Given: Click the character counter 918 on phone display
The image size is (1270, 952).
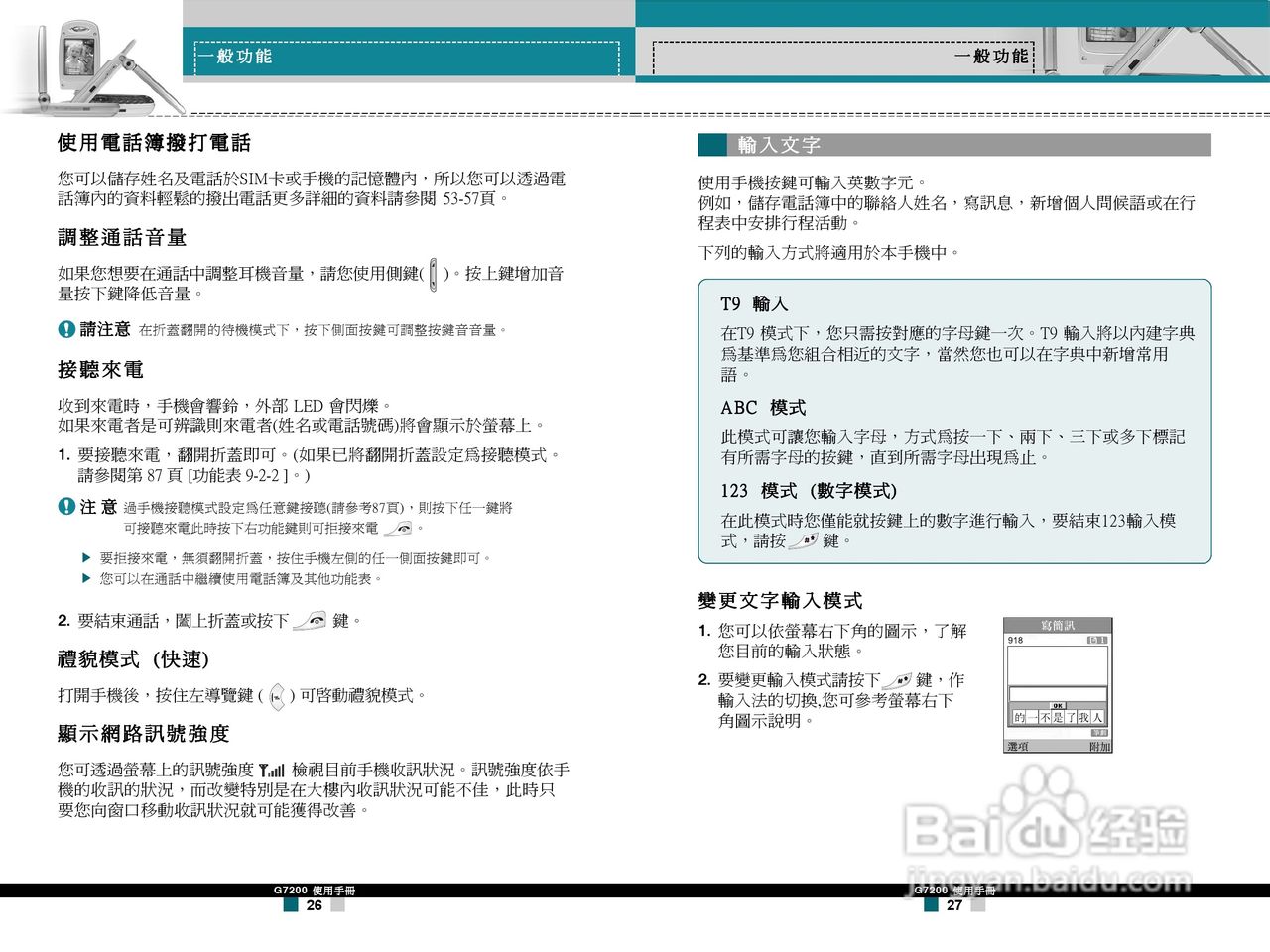Looking at the screenshot, I should 1015,639.
